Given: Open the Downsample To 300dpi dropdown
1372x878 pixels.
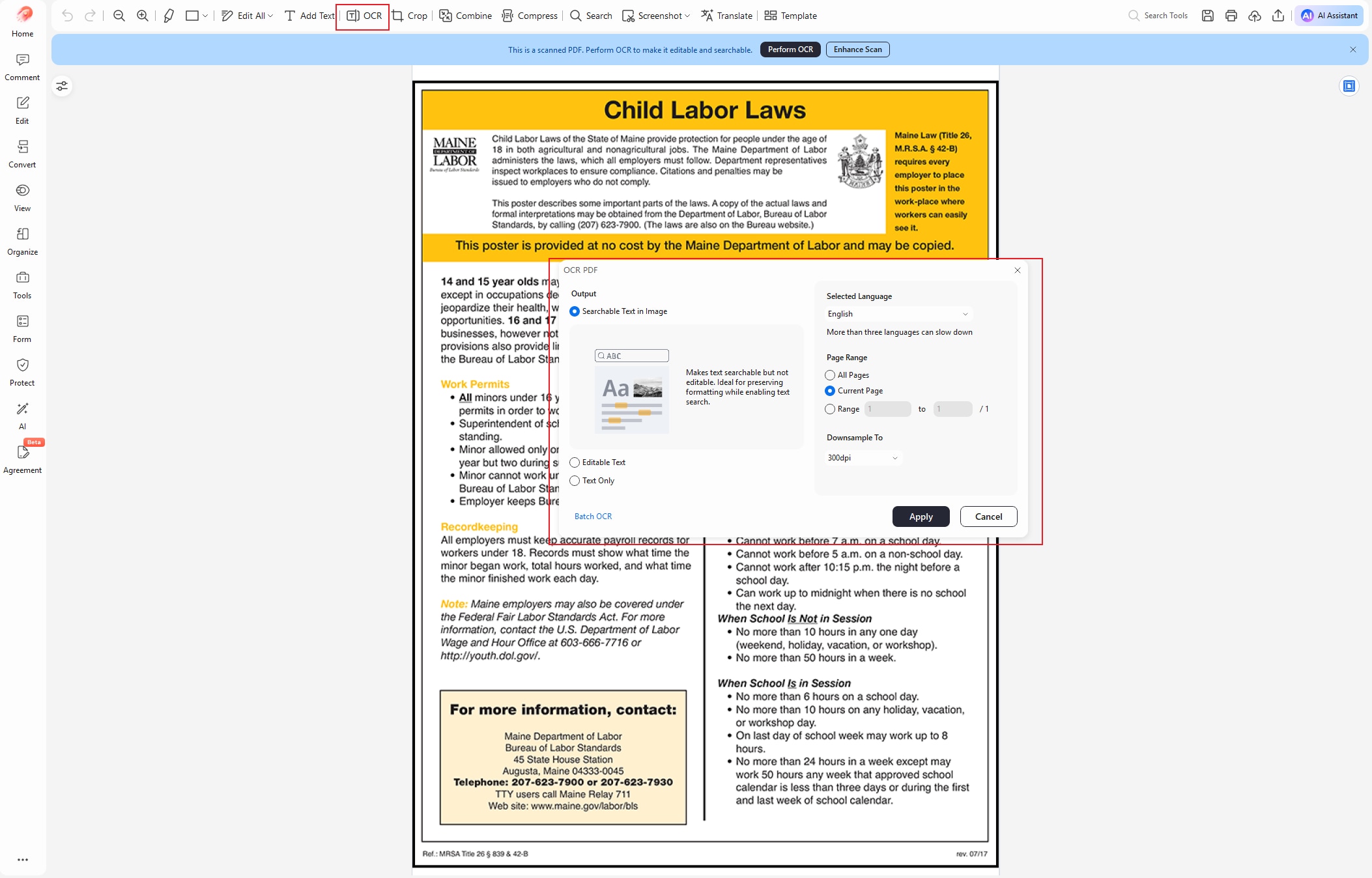Looking at the screenshot, I should (863, 458).
